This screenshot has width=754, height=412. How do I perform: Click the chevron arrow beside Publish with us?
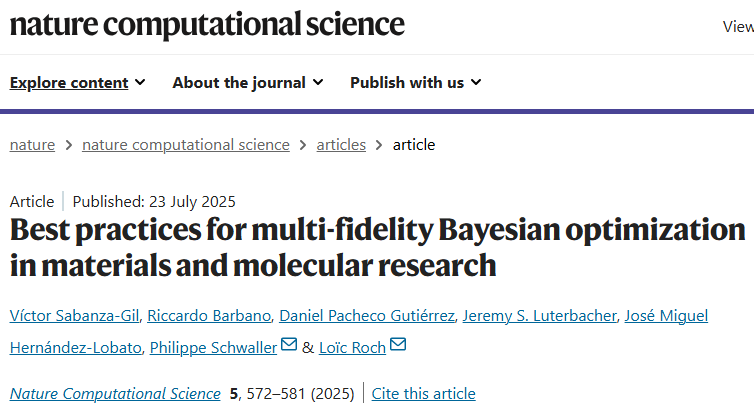476,83
